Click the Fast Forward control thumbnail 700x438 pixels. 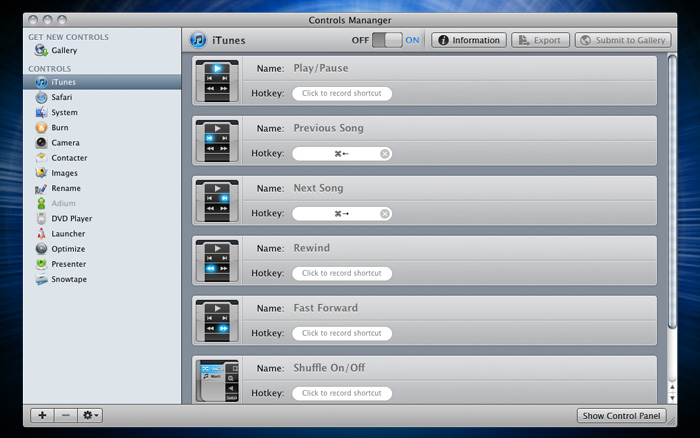click(217, 320)
